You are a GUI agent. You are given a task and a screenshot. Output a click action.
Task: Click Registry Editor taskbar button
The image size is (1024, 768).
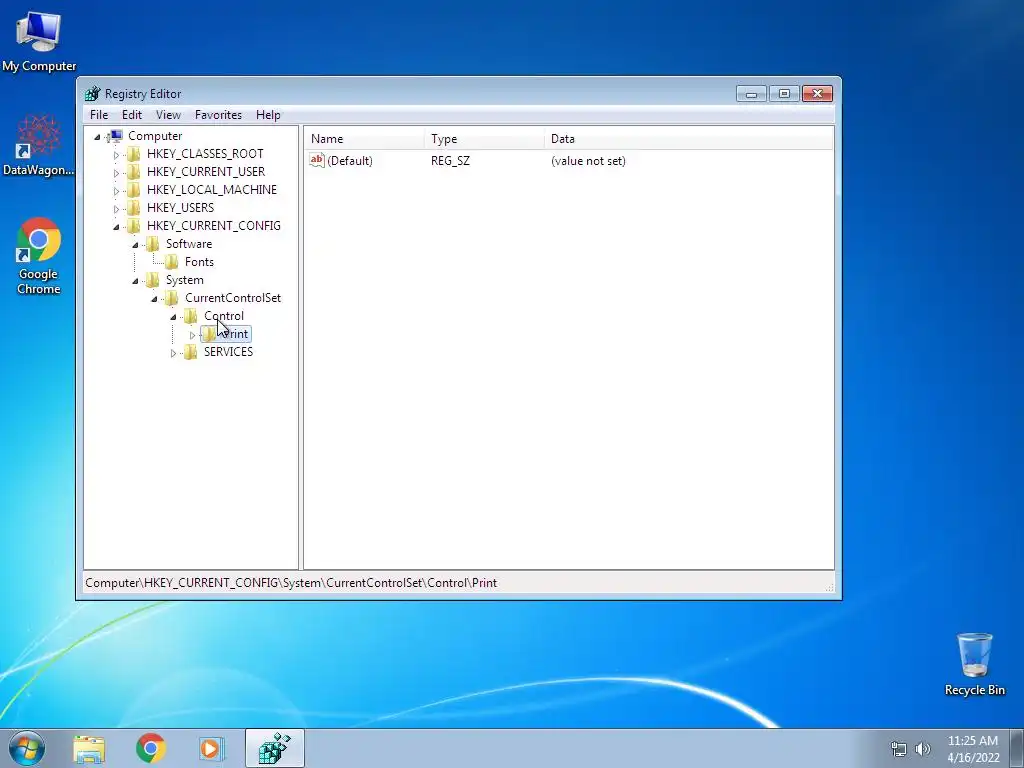(x=274, y=748)
